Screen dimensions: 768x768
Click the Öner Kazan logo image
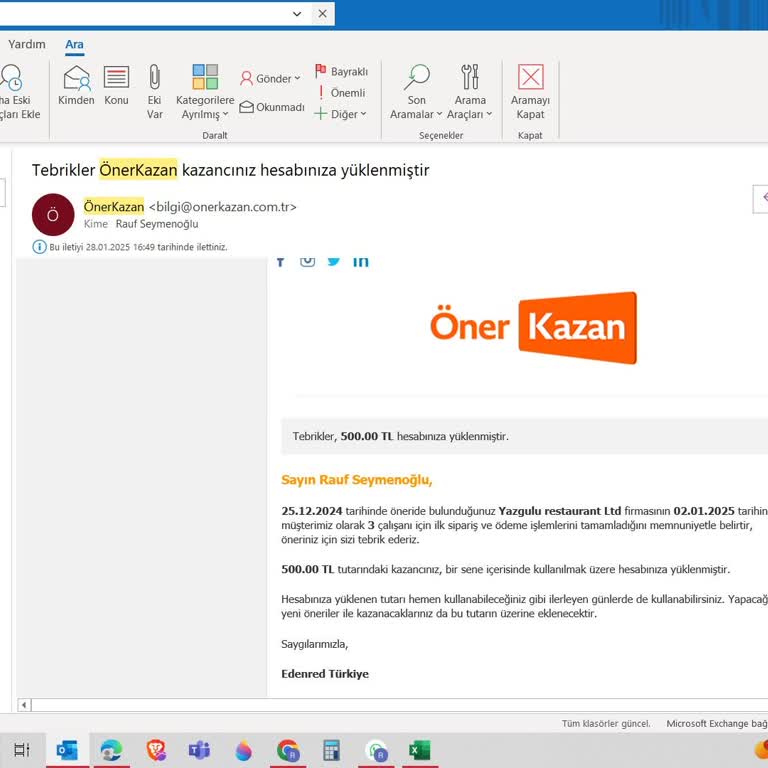pyautogui.click(x=533, y=327)
